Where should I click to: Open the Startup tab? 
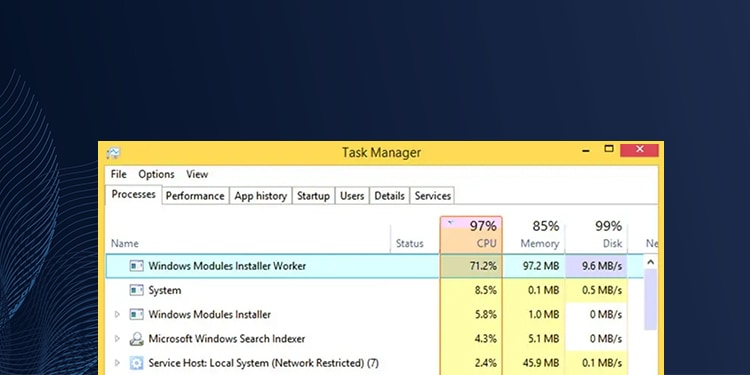pos(313,196)
